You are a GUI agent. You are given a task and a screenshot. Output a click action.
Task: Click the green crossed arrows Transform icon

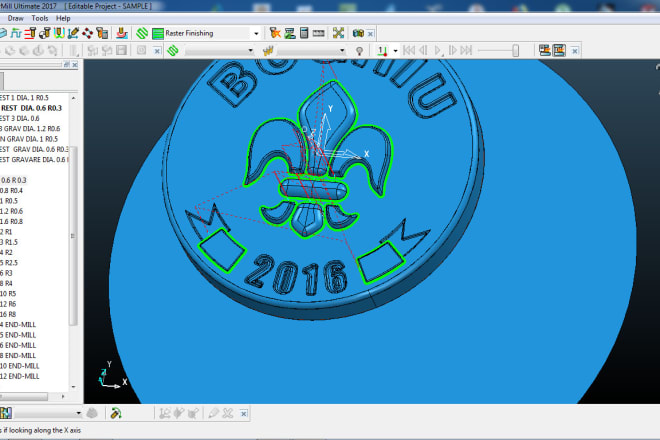click(338, 33)
